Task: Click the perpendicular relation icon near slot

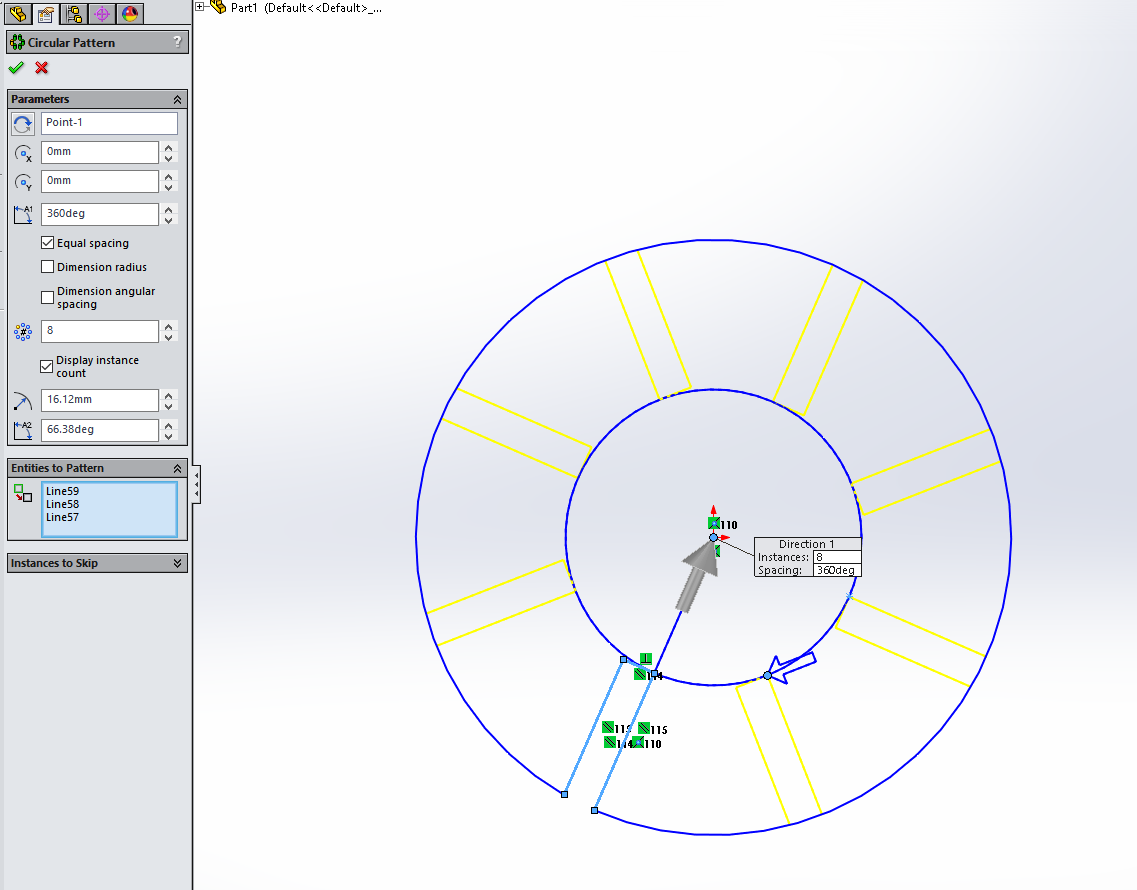Action: tap(645, 658)
